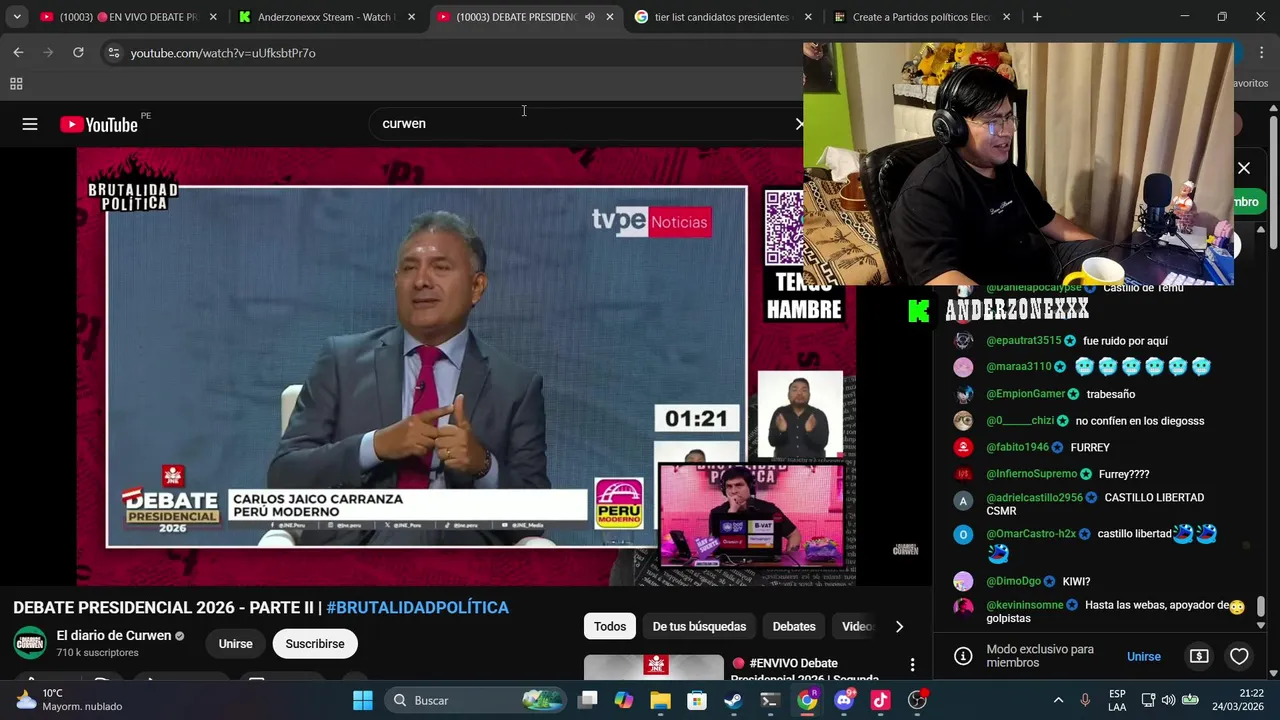Viewport: 1280px width, 720px height.
Task: Click the debate video player
Action: coord(466,366)
